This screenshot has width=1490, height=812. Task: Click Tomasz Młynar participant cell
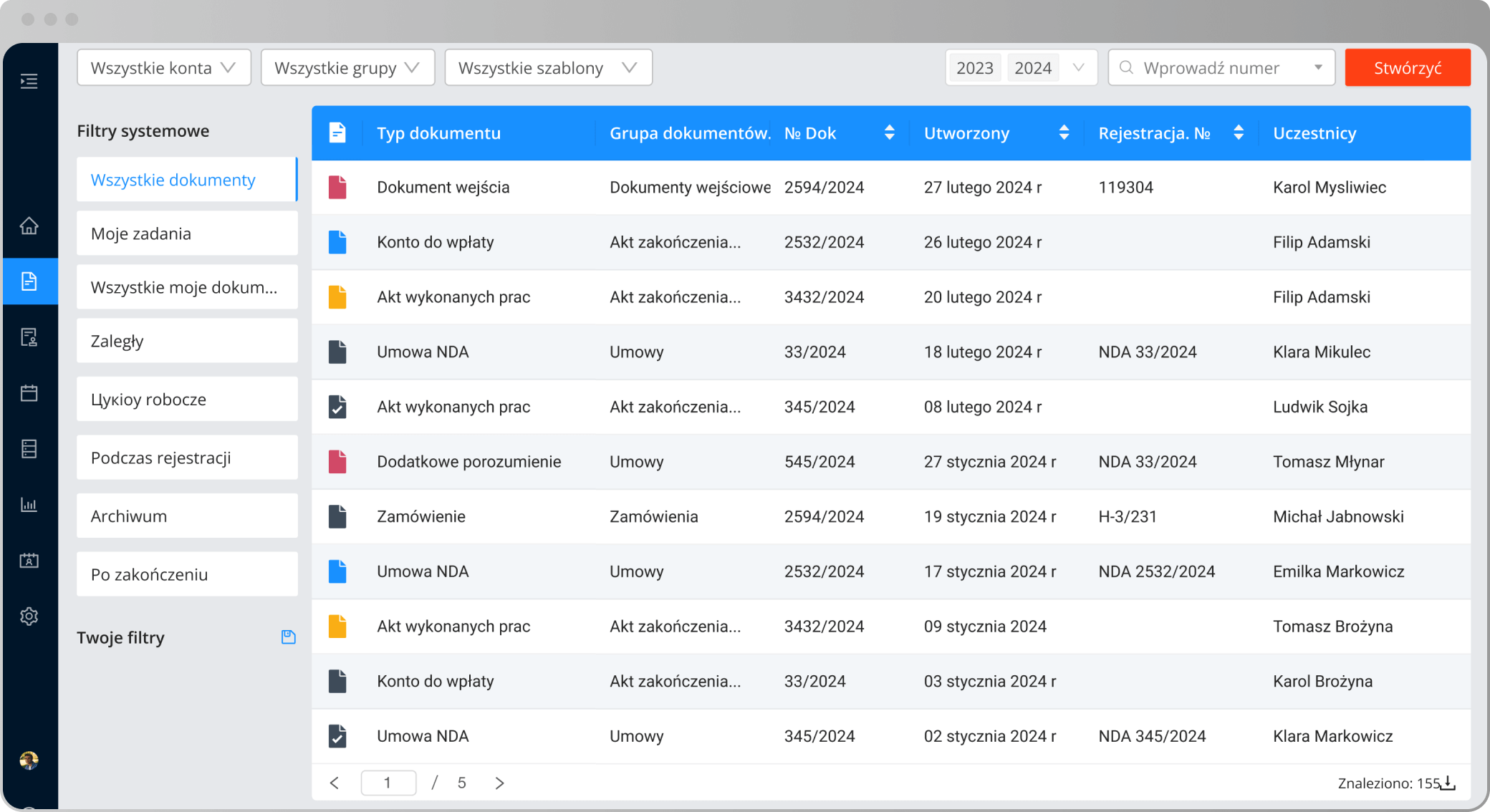[1329, 462]
